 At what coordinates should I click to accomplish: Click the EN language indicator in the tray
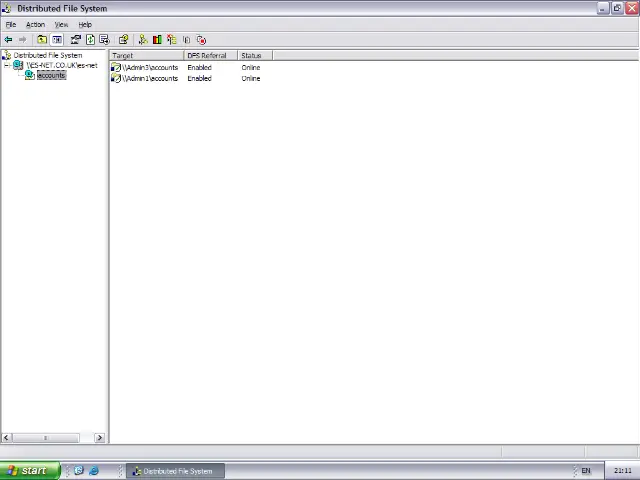586,471
